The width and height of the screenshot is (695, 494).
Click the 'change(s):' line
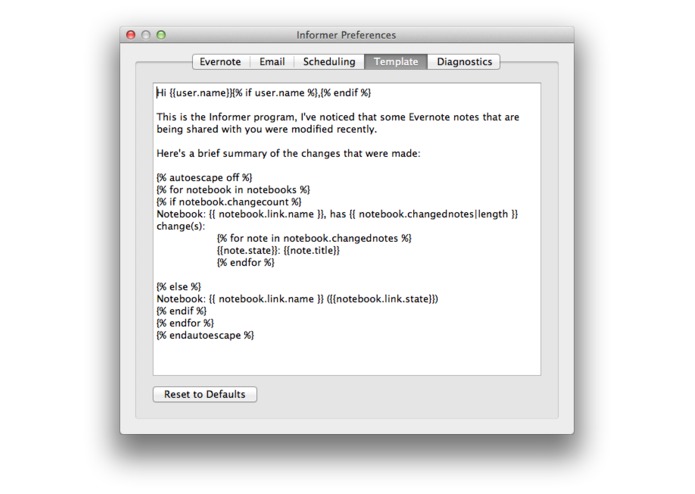click(x=181, y=226)
